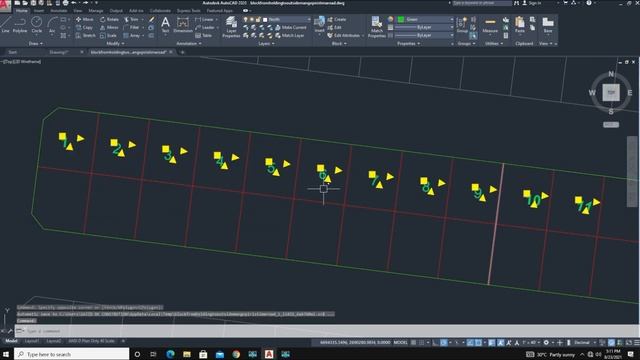Expand the Layers panel
This screenshot has width=640, height=360.
point(266,43)
